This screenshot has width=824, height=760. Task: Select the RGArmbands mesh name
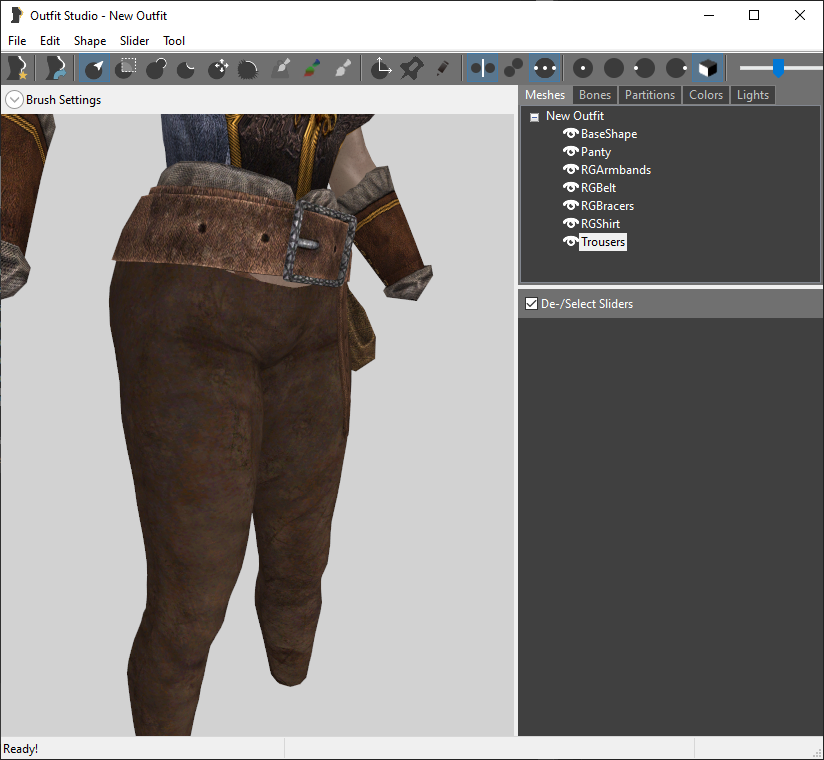click(615, 170)
